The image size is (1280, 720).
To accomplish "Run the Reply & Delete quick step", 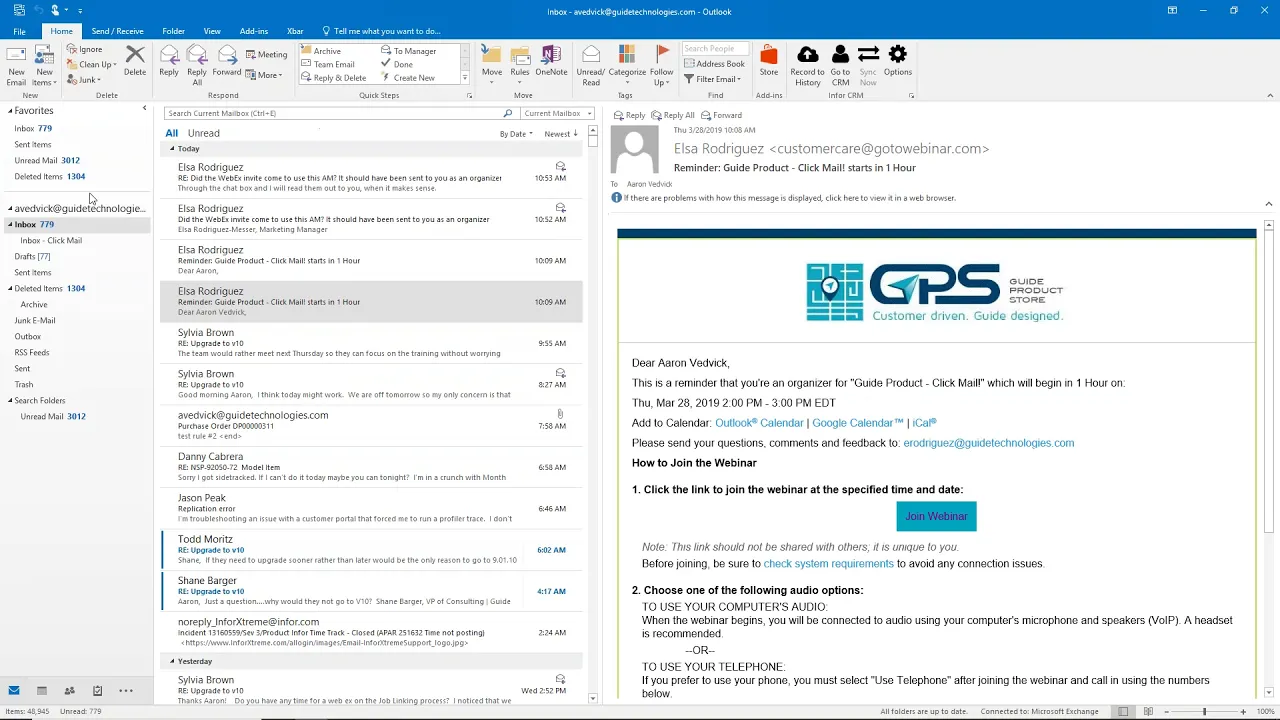I will pyautogui.click(x=334, y=78).
